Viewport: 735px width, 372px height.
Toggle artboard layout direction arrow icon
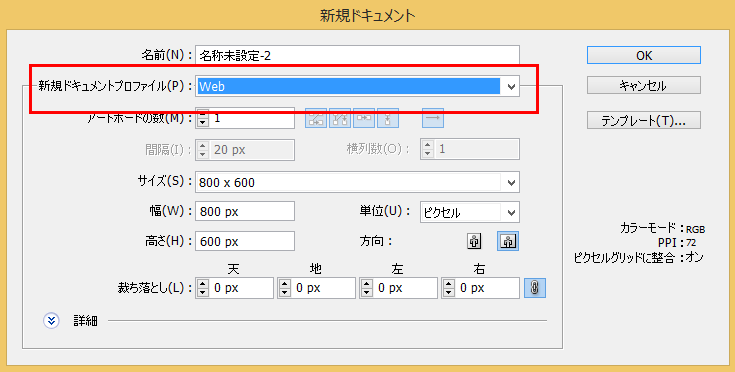tap(433, 118)
